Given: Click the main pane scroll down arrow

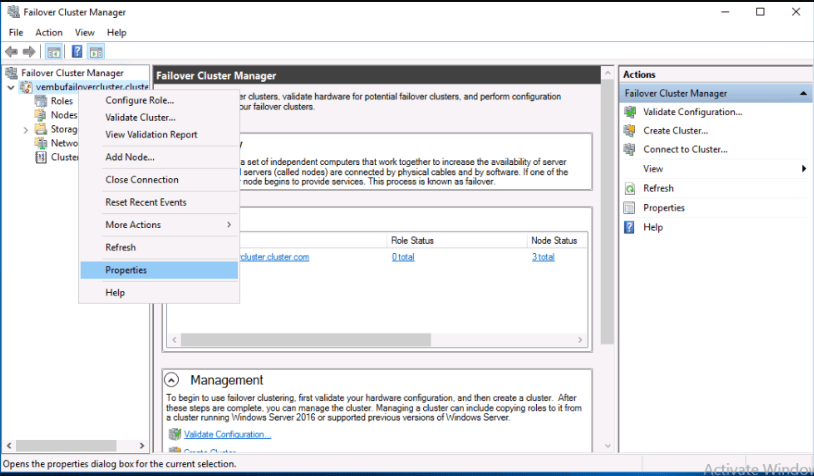Looking at the screenshot, I should point(607,446).
